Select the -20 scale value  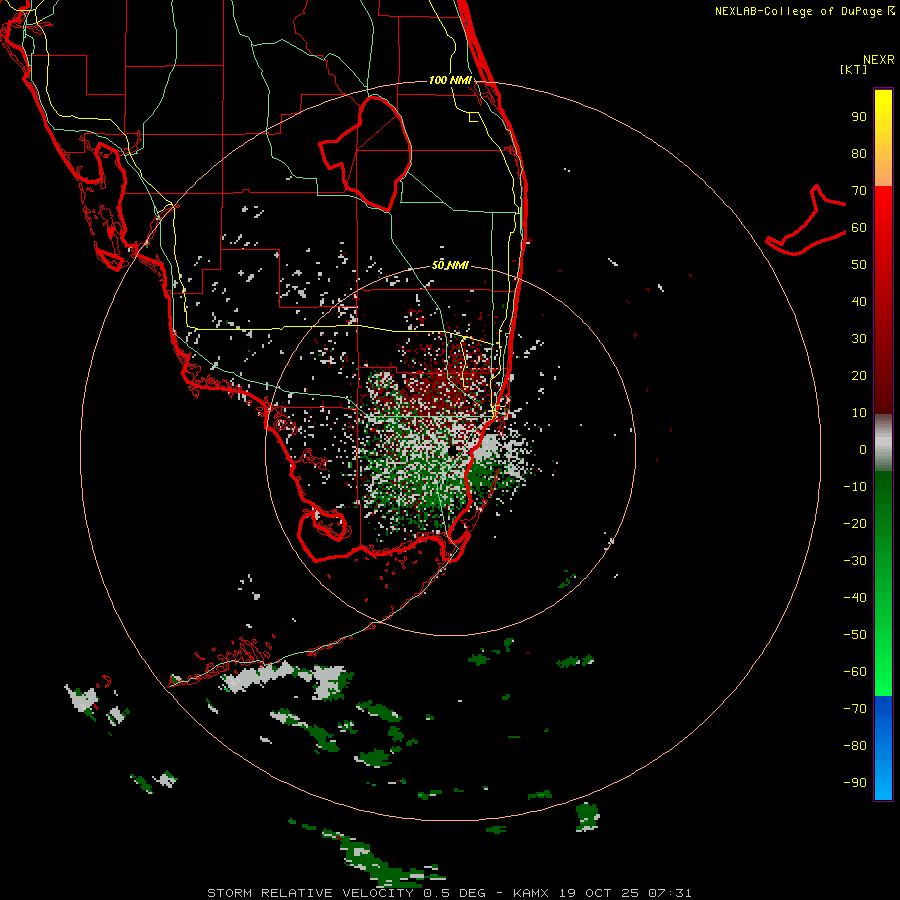coord(855,523)
